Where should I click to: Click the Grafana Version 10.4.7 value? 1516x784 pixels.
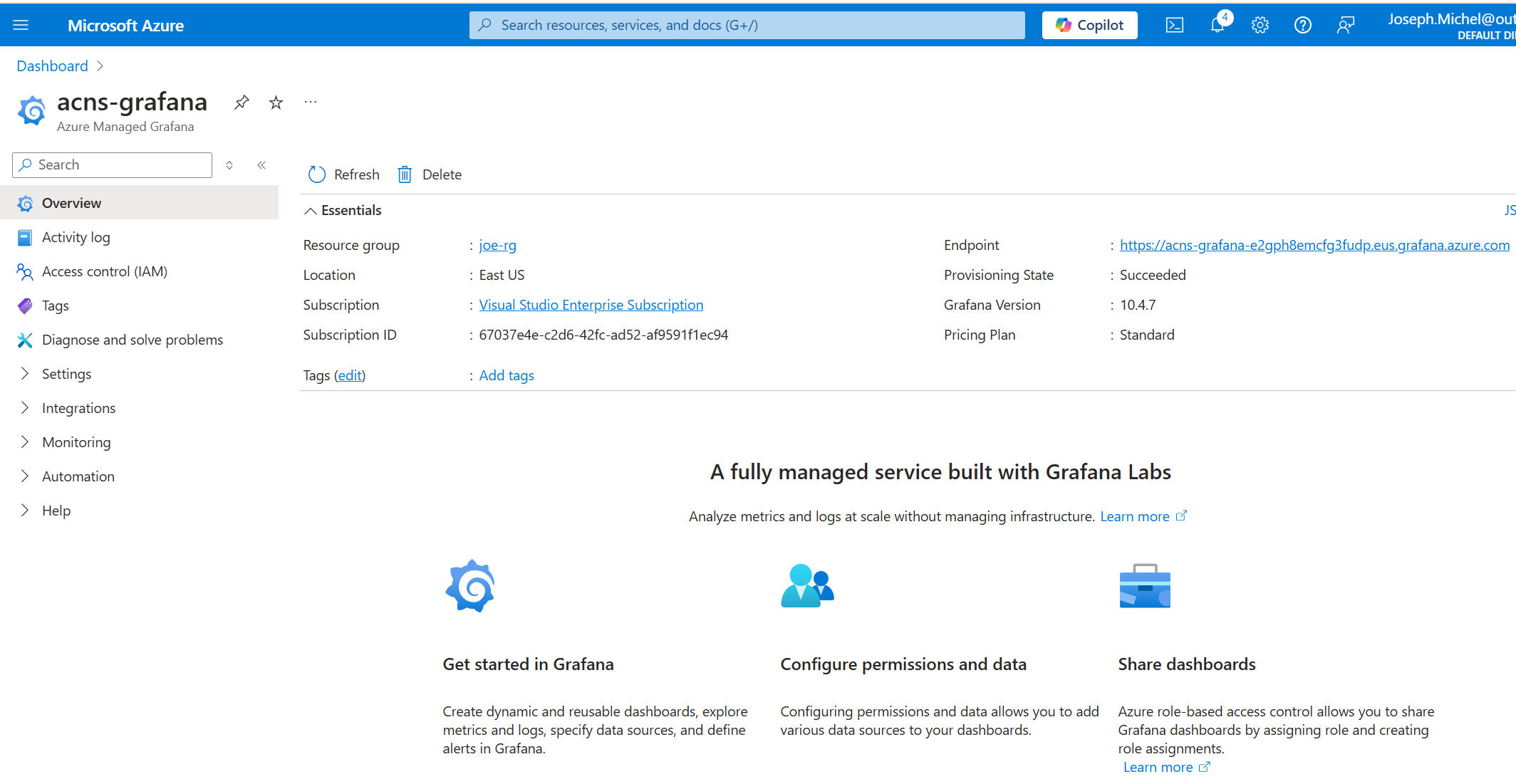[x=1138, y=305]
